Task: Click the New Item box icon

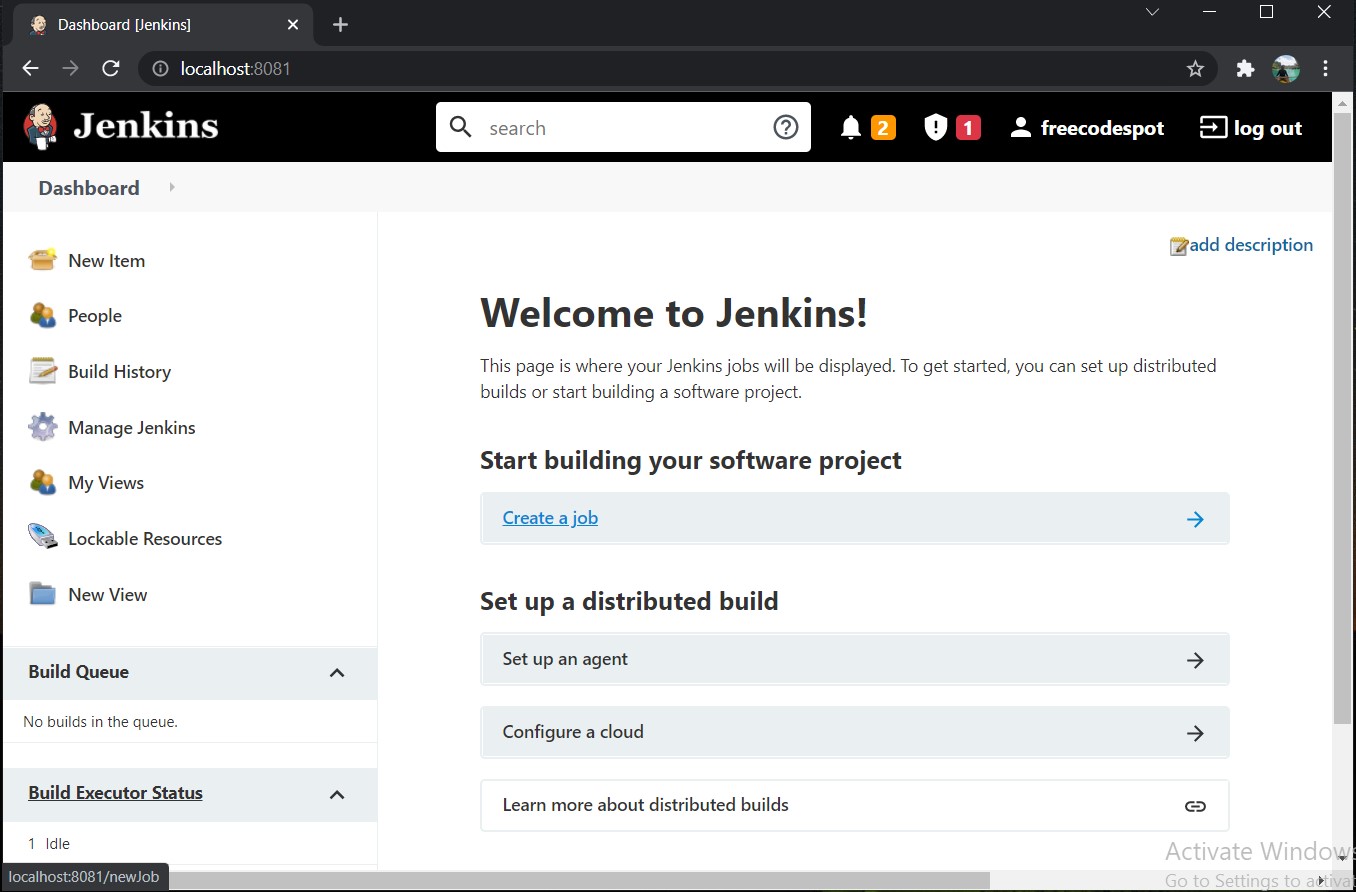Action: [x=43, y=260]
